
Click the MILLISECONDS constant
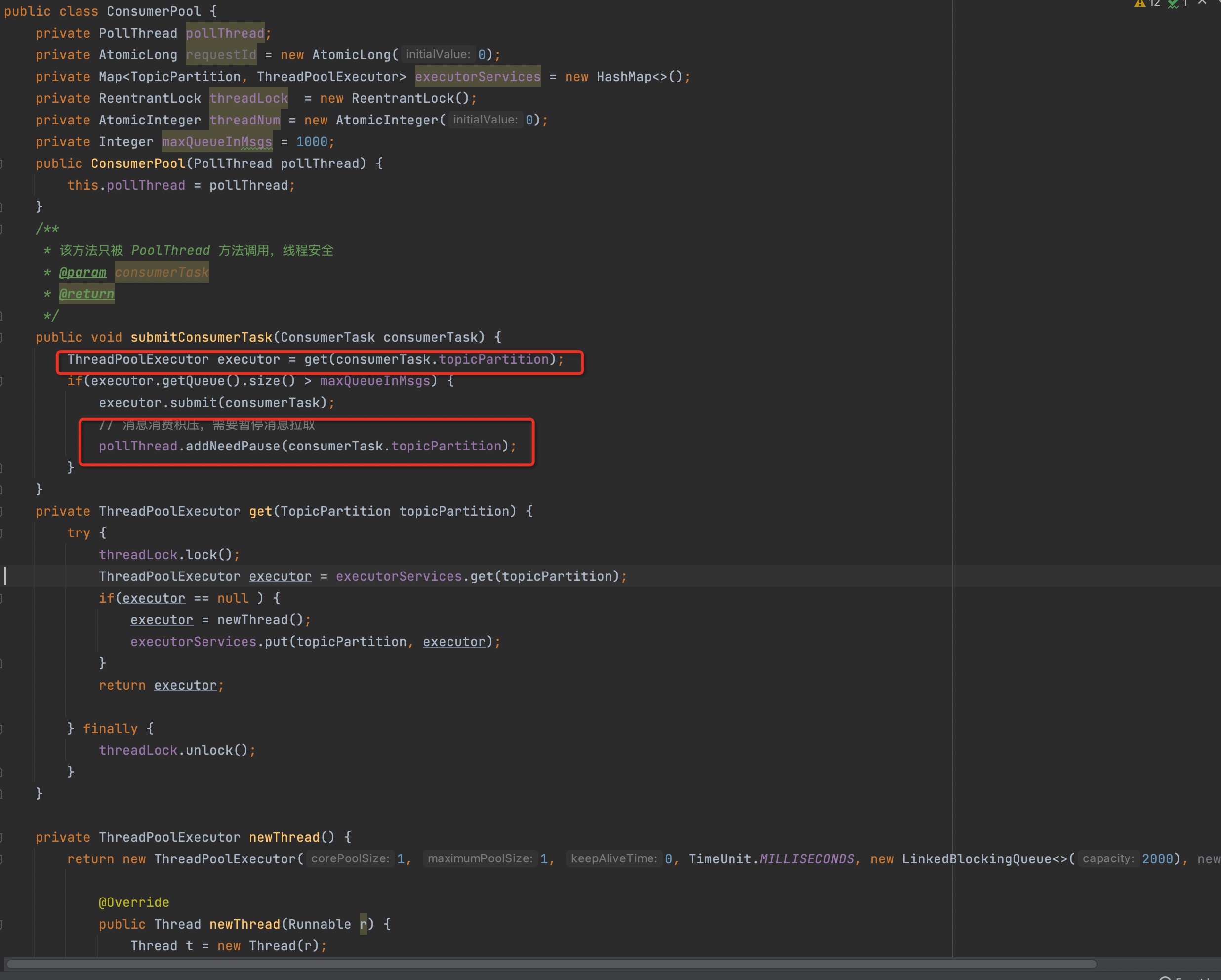(x=806, y=859)
